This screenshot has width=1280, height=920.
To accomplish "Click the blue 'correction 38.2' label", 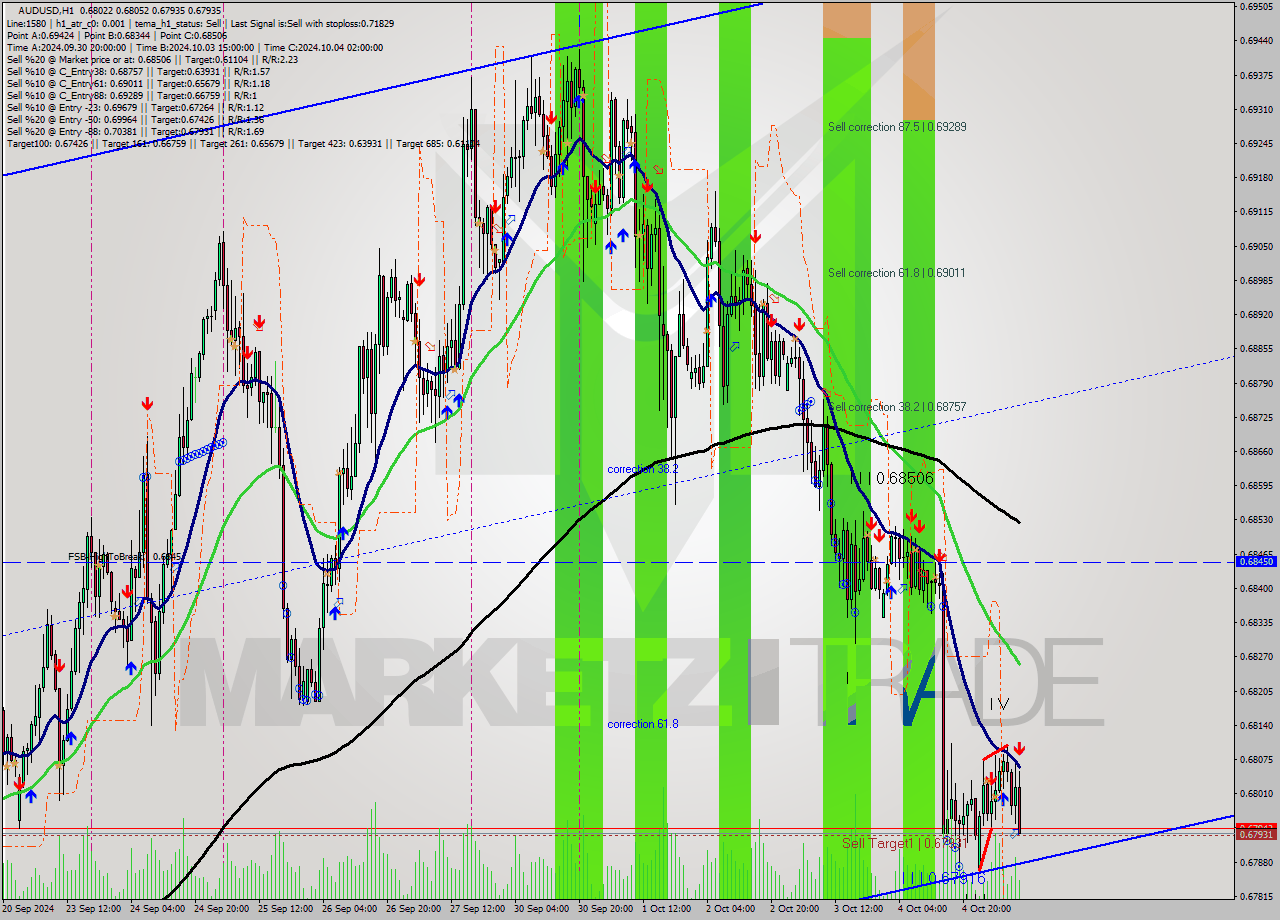I will tap(643, 469).
